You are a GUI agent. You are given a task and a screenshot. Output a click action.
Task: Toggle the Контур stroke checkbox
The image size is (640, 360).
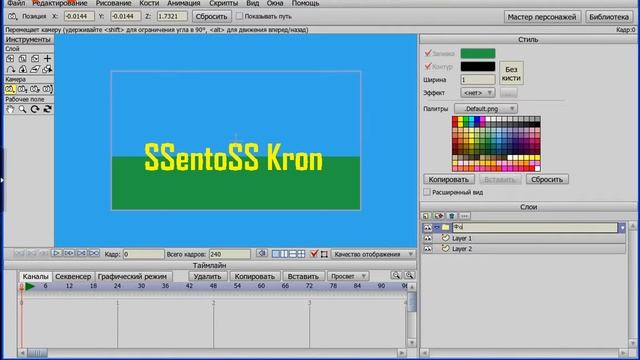428,66
